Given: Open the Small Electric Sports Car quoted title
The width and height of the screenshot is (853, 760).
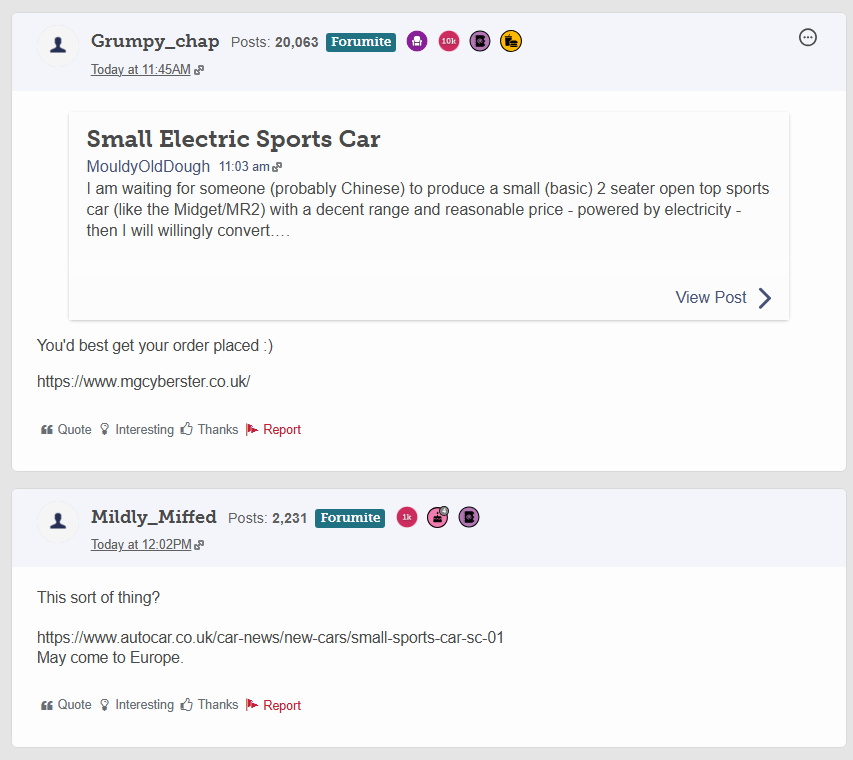Looking at the screenshot, I should (233, 139).
